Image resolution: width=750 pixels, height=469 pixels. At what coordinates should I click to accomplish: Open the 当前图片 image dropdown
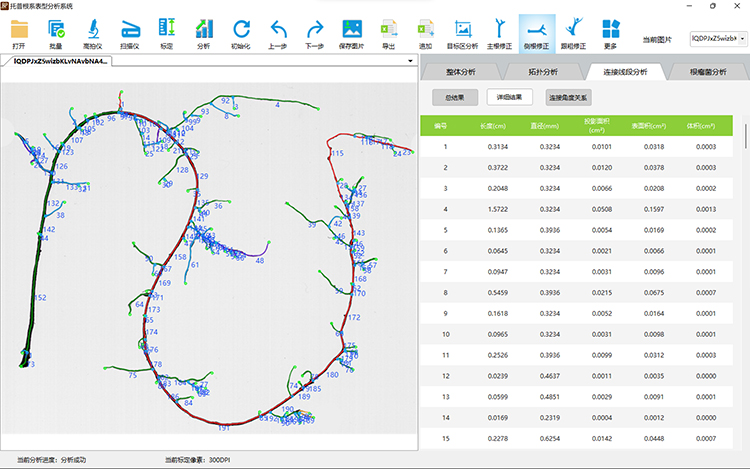tap(718, 38)
